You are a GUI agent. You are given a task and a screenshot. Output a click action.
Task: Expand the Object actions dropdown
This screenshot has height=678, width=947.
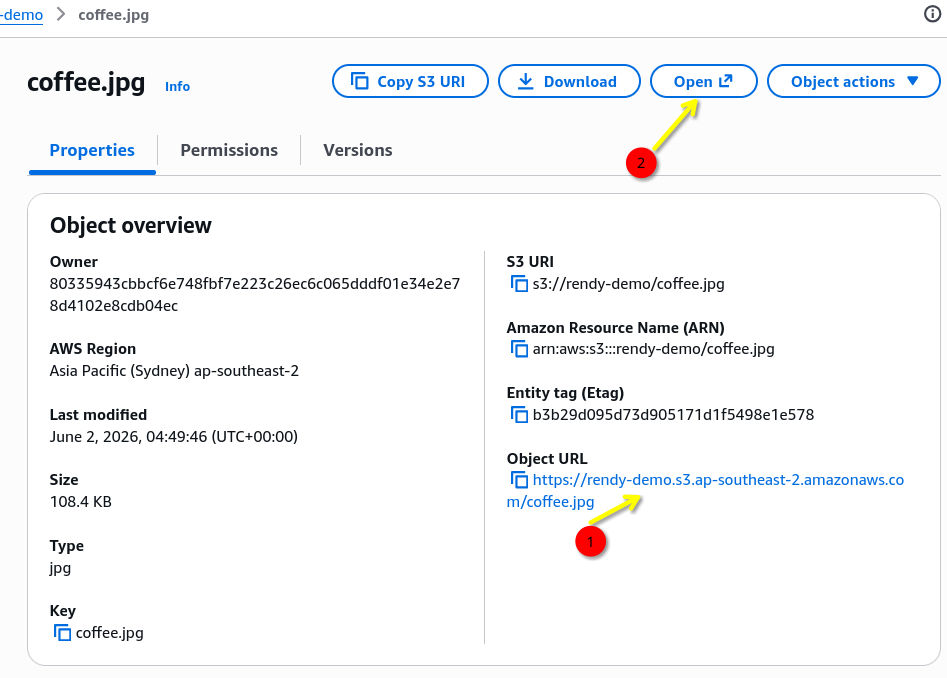[853, 81]
